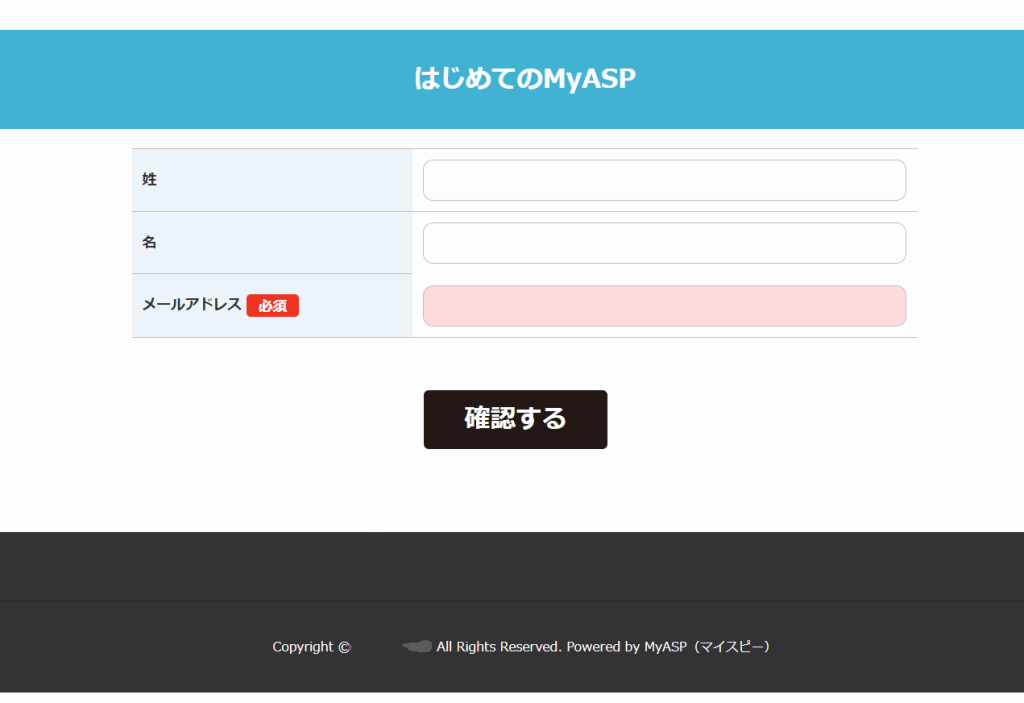Click the red 必須 required badge

click(272, 306)
